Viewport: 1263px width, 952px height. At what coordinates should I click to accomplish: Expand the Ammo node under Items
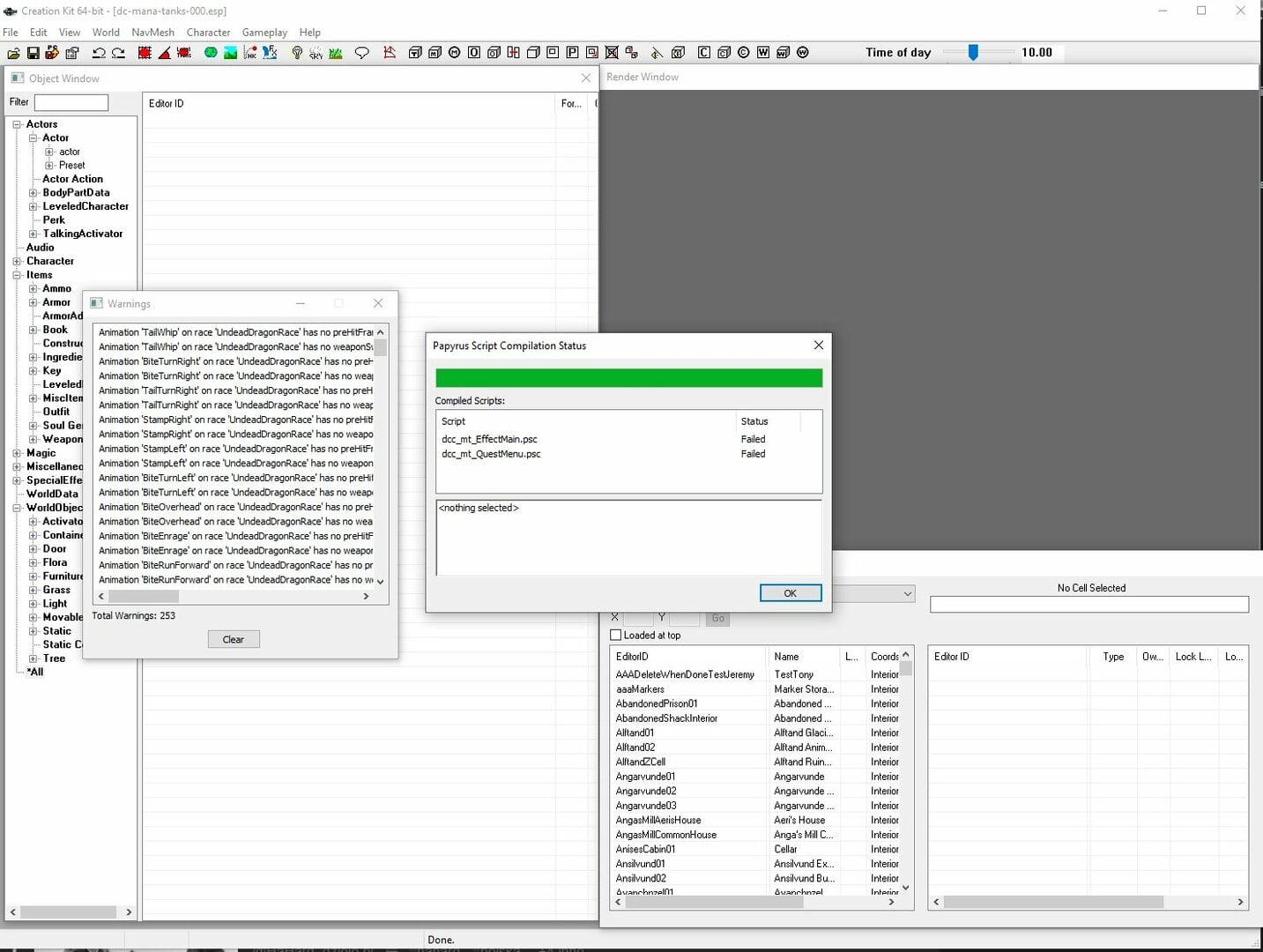click(33, 288)
